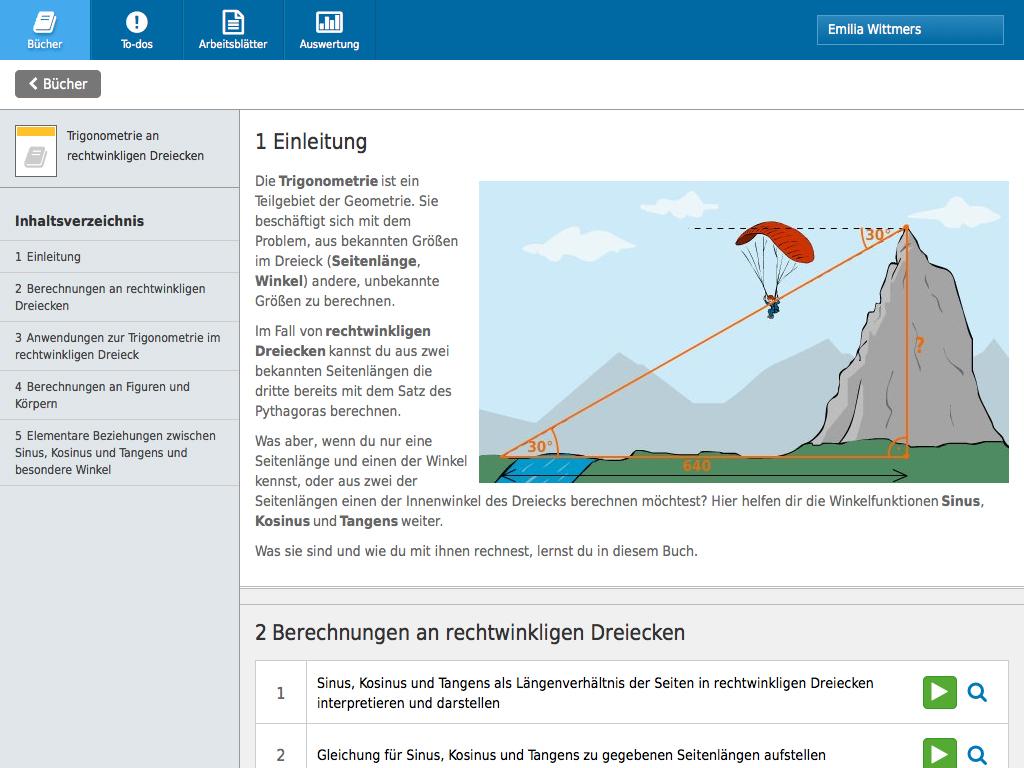Jump to chapter 1 Einleitung

coord(48,257)
